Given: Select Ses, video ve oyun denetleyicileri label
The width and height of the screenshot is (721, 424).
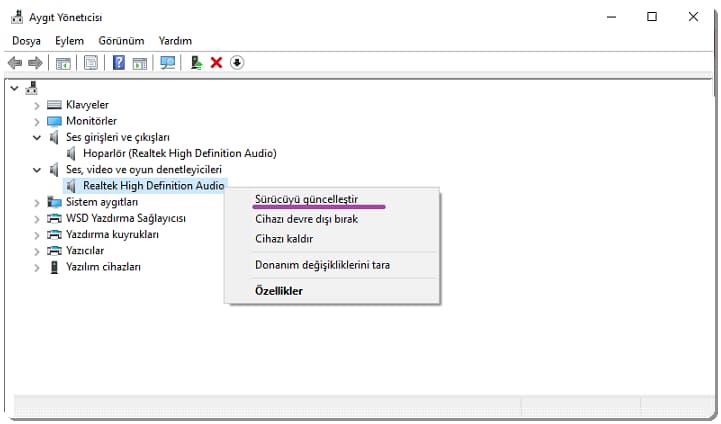Looking at the screenshot, I should click(x=144, y=169).
